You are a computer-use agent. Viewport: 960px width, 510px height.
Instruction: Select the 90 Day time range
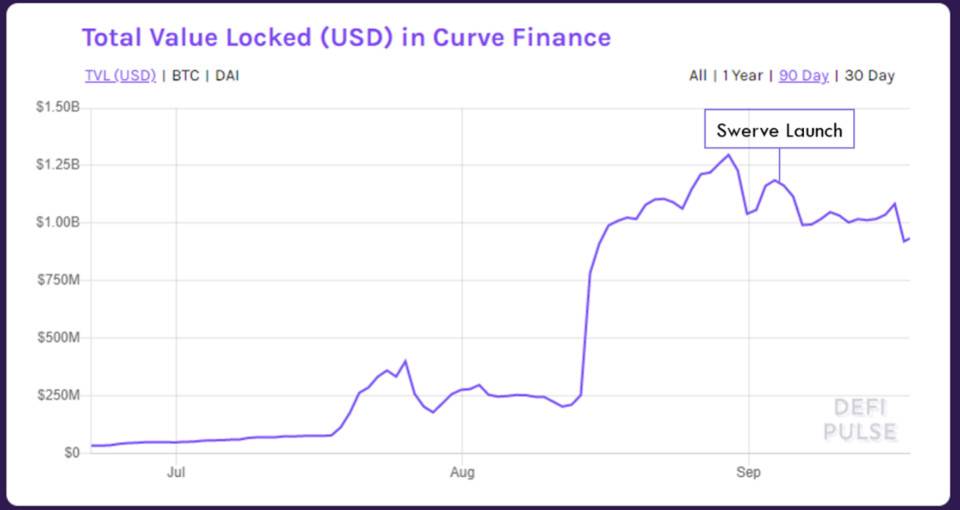[x=803, y=76]
